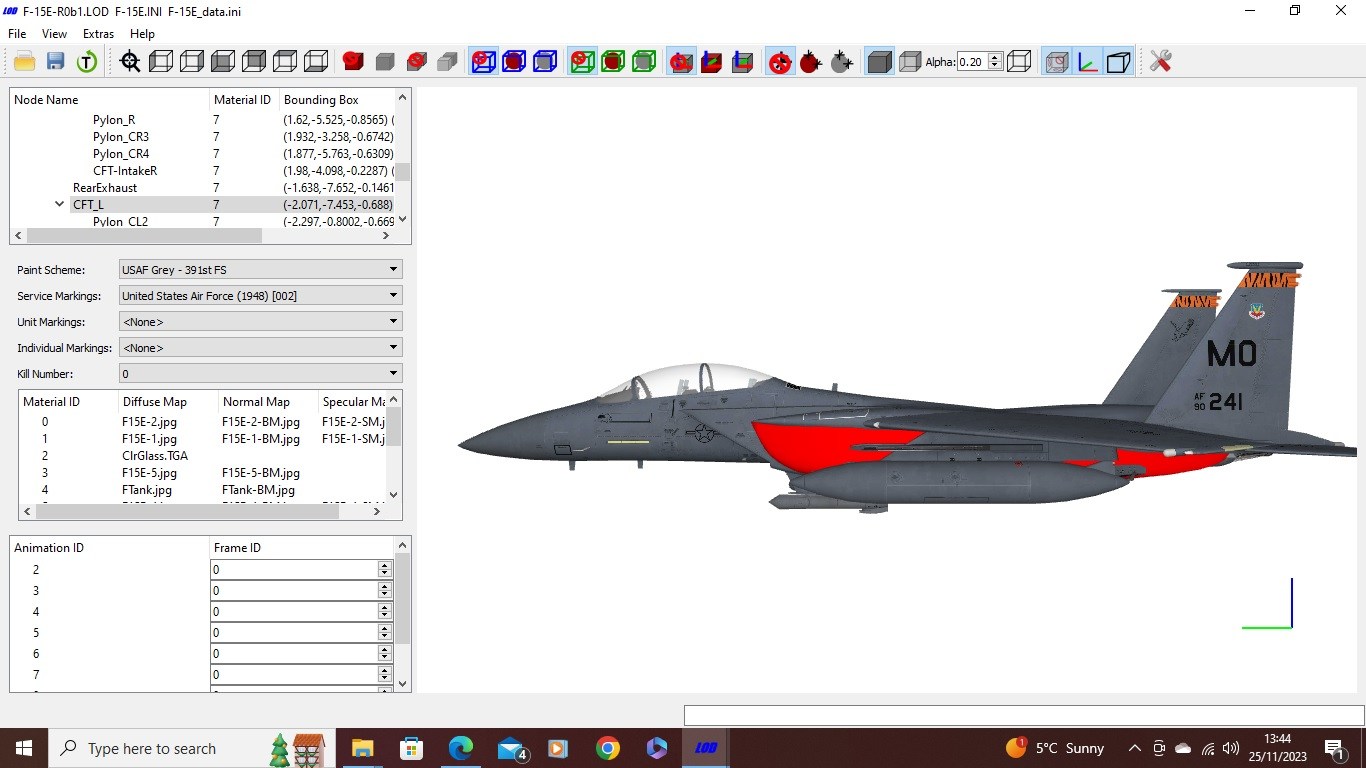
Task: Toggle the prohibition sign with sparkle lighting icon
Action: coord(780,62)
